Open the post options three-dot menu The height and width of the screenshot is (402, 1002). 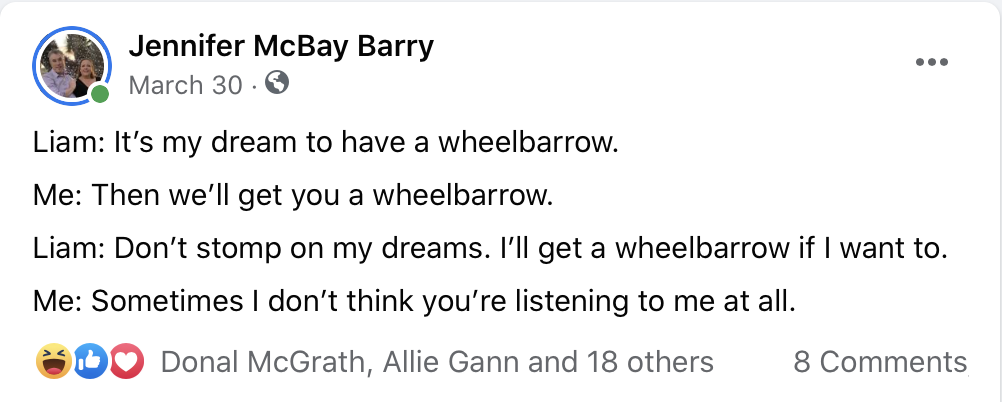pyautogui.click(x=931, y=62)
